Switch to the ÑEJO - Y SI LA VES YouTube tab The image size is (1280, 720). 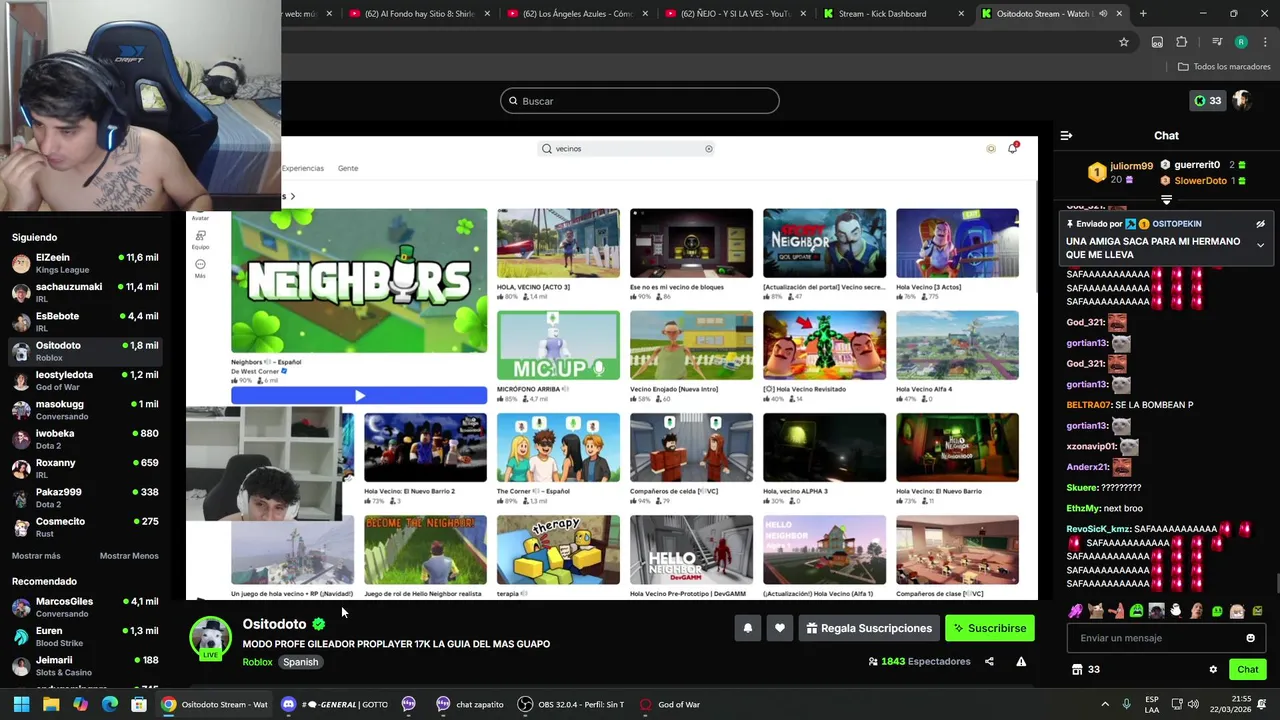tap(735, 14)
